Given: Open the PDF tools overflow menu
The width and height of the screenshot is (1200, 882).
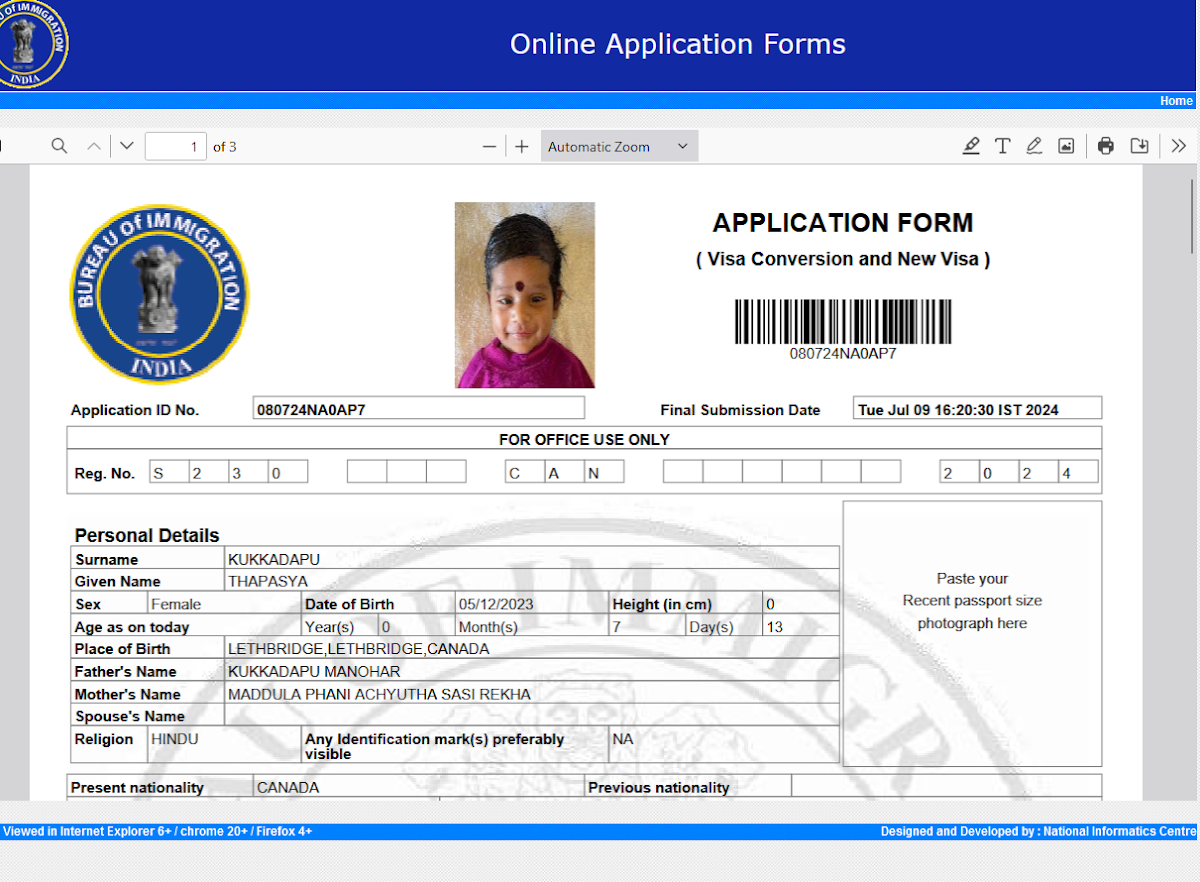Looking at the screenshot, I should pyautogui.click(x=1179, y=146).
